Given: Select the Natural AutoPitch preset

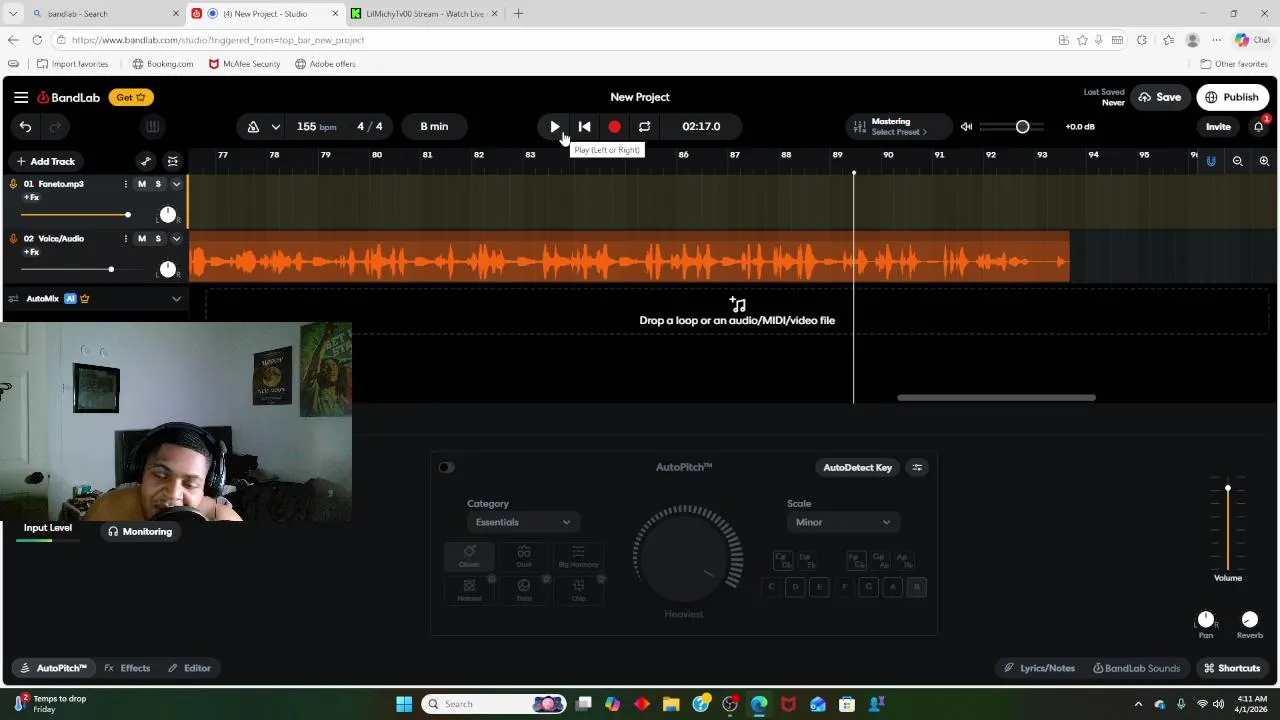Looking at the screenshot, I should click(469, 590).
